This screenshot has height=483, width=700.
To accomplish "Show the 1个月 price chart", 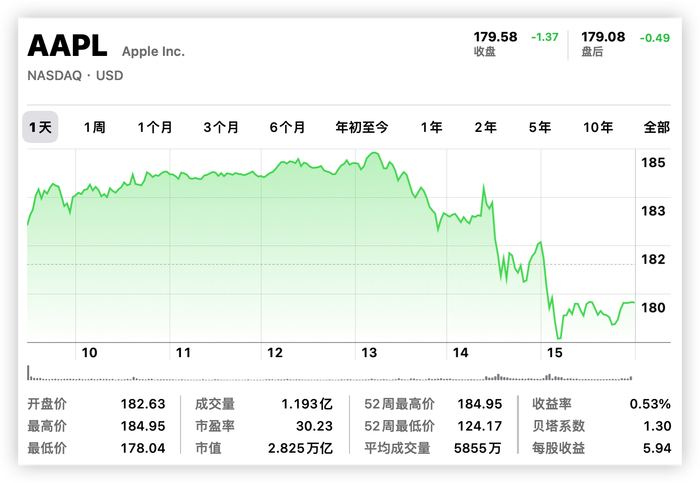I will 155,127.
